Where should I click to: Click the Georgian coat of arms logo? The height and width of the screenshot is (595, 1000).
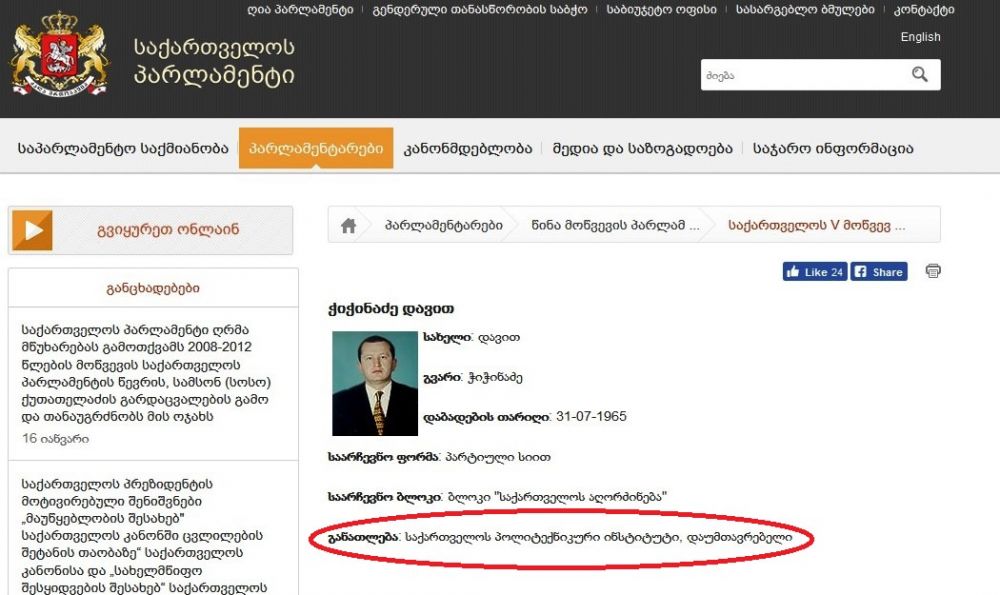[59, 55]
